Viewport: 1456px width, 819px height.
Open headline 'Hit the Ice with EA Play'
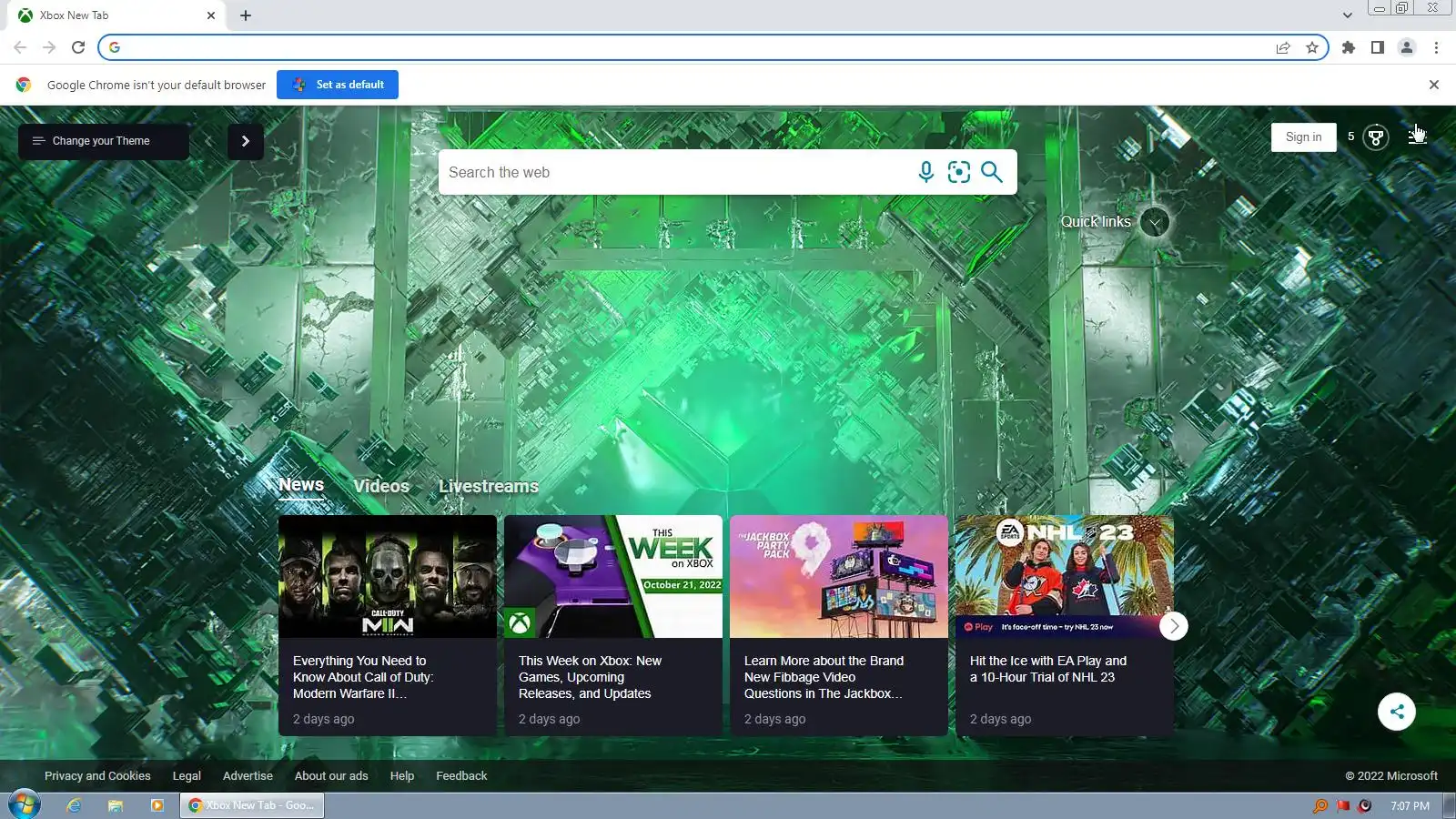tap(1048, 669)
